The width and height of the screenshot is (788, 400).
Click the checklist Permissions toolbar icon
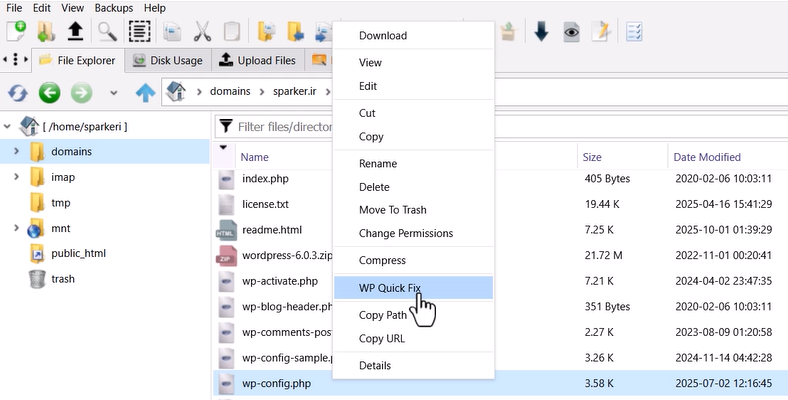[634, 31]
